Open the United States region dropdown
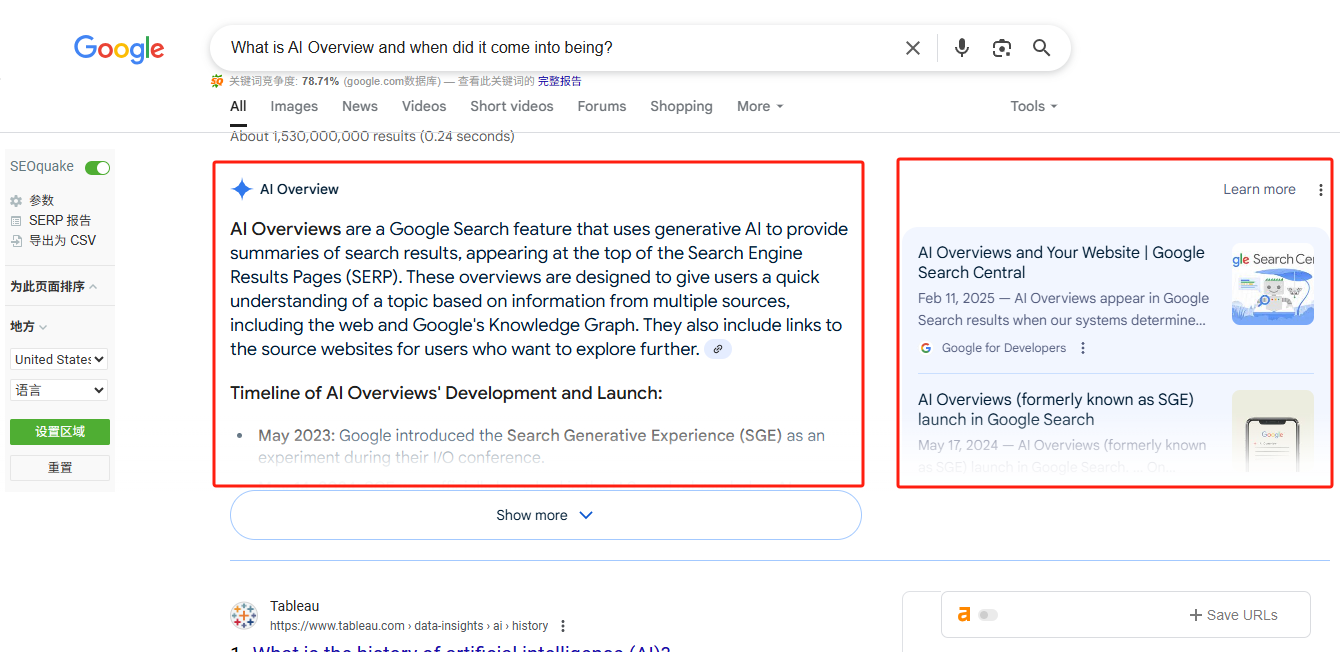1340x652 pixels. [x=58, y=359]
